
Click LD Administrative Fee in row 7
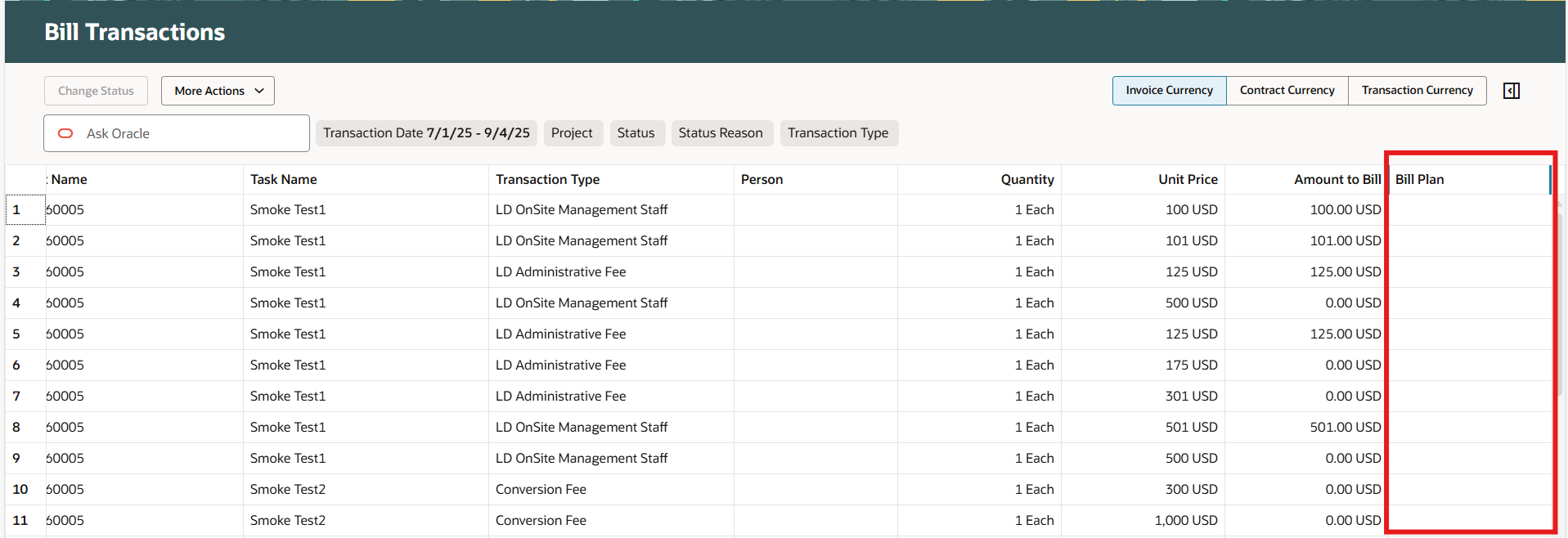[x=560, y=396]
